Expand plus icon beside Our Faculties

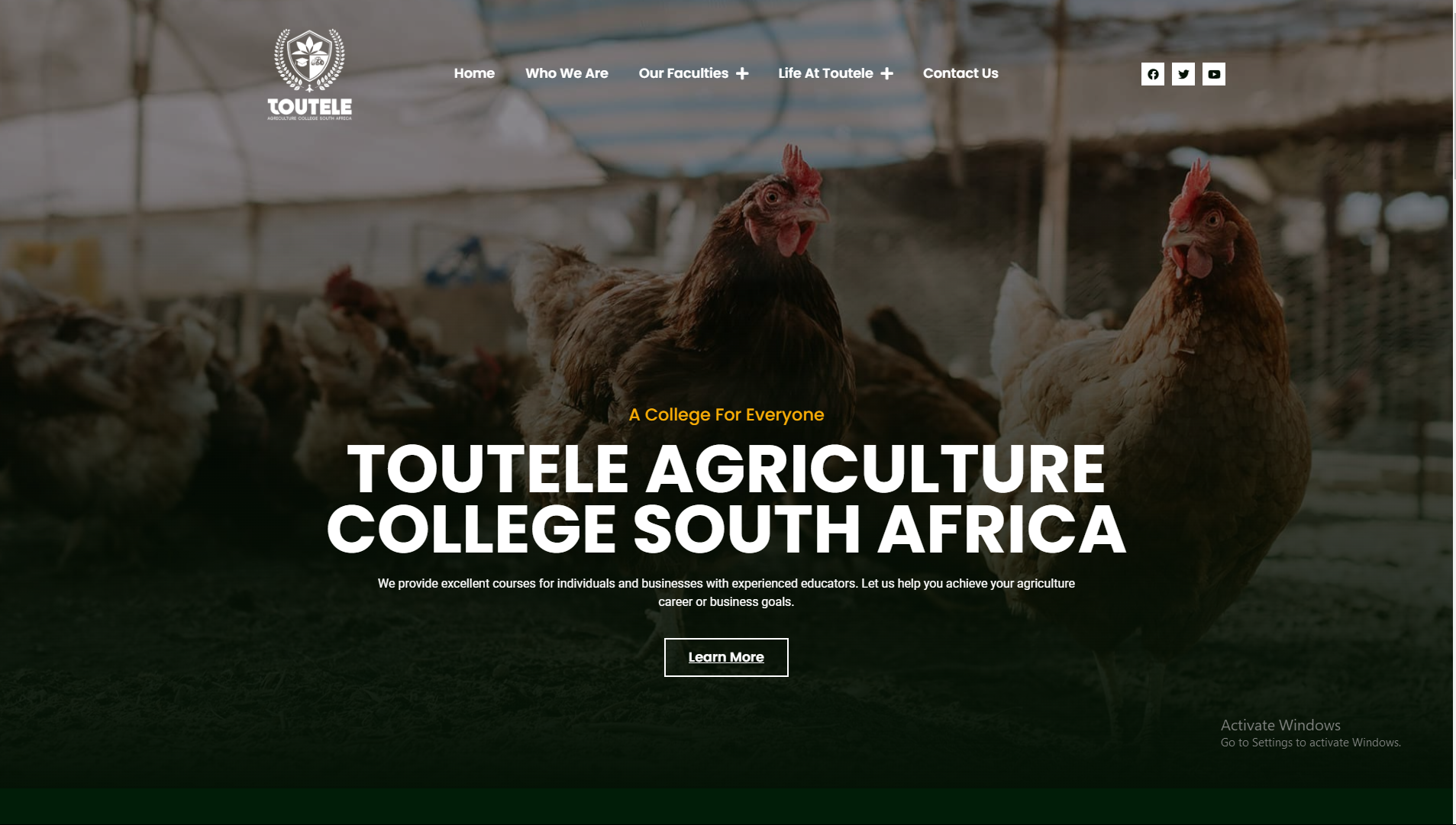(742, 73)
